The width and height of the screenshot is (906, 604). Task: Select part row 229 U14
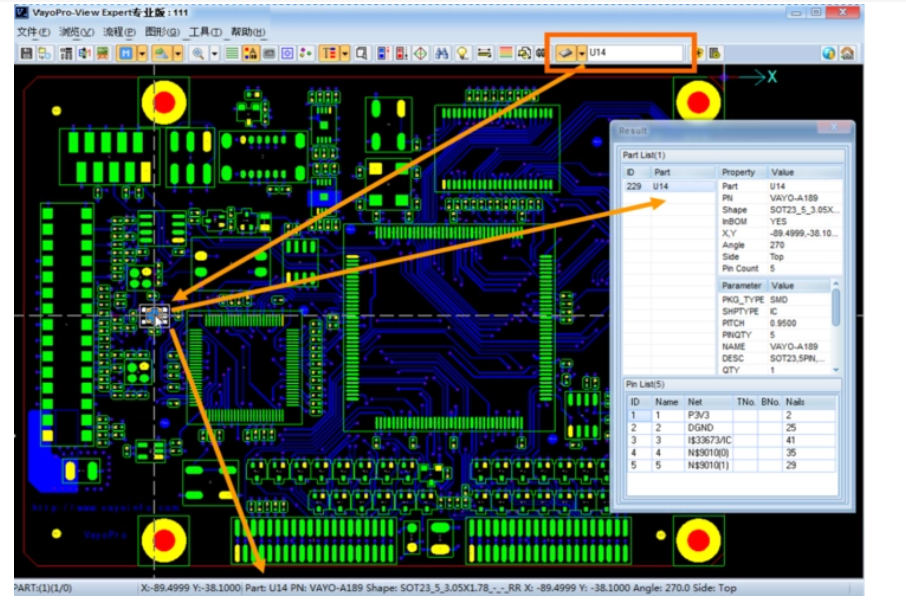click(x=669, y=186)
